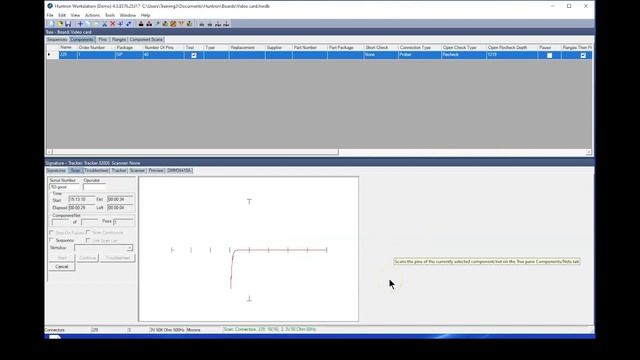Click the 'Pincheck' Open Check Type cell

[x=463, y=55]
